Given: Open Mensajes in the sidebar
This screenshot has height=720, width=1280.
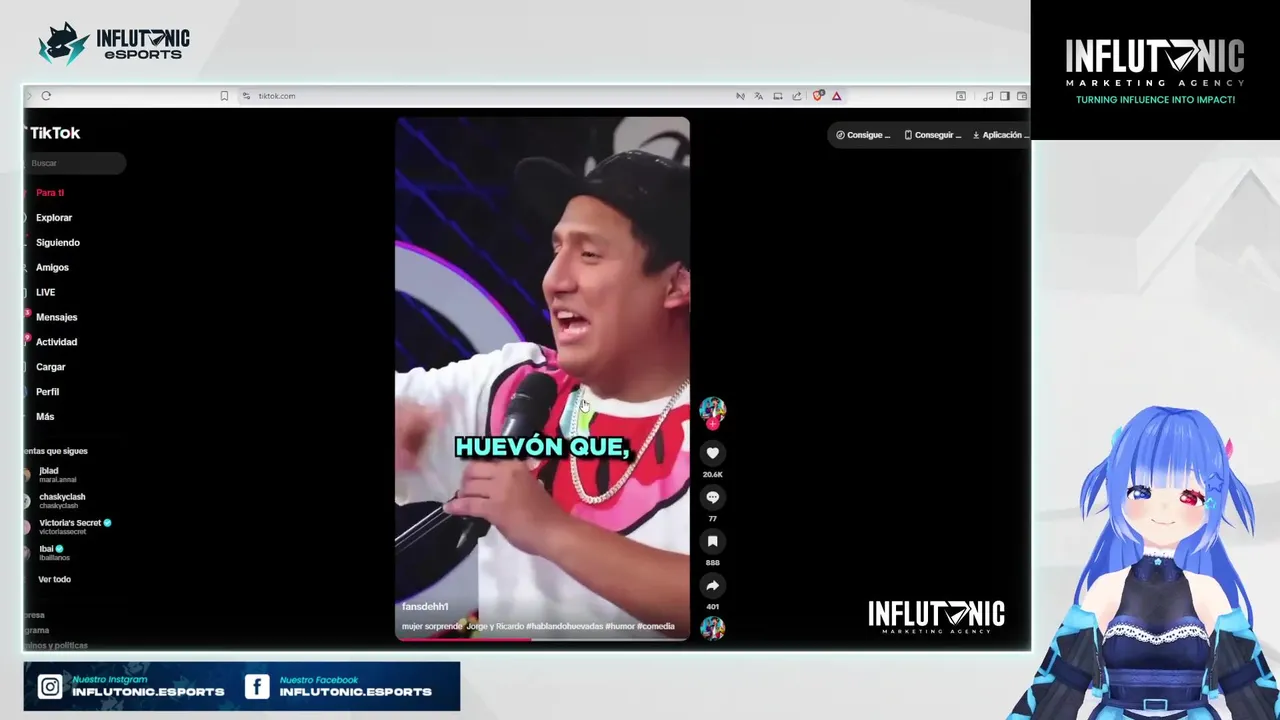Looking at the screenshot, I should pyautogui.click(x=56, y=317).
